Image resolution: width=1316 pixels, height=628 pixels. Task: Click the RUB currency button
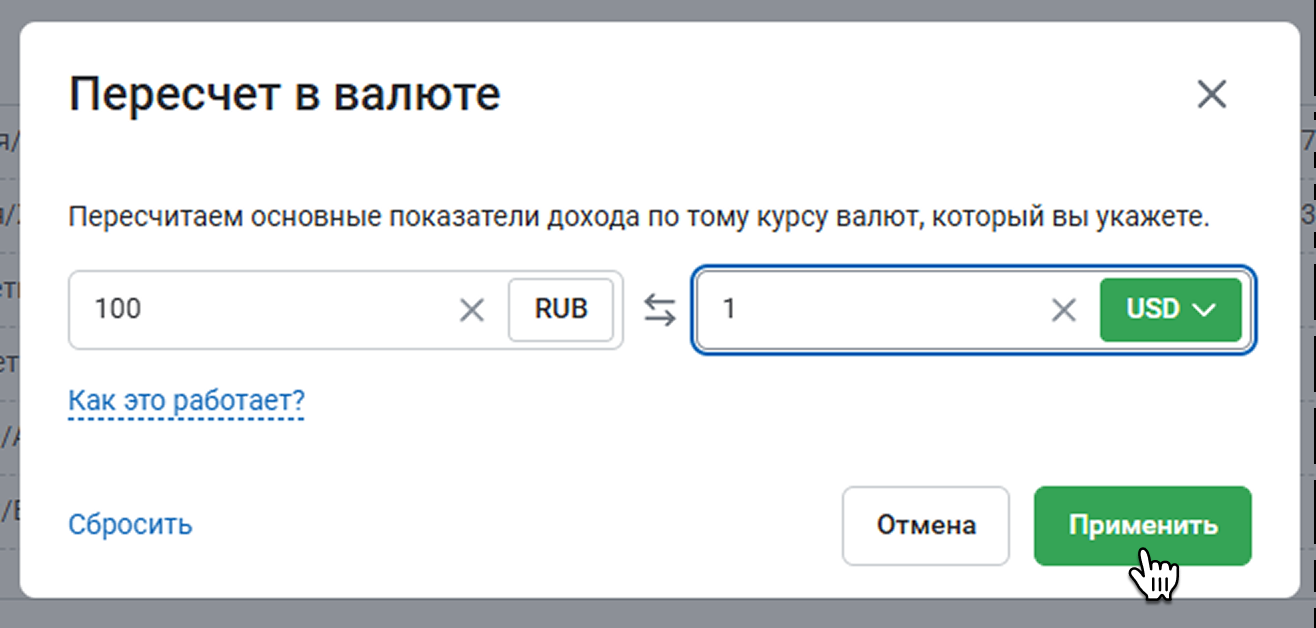(561, 309)
